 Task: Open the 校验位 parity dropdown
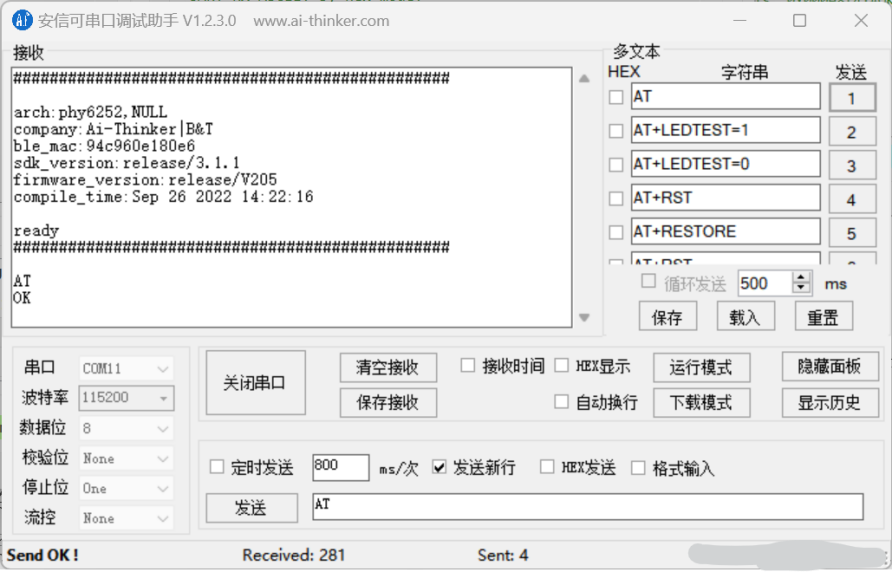tap(126, 459)
